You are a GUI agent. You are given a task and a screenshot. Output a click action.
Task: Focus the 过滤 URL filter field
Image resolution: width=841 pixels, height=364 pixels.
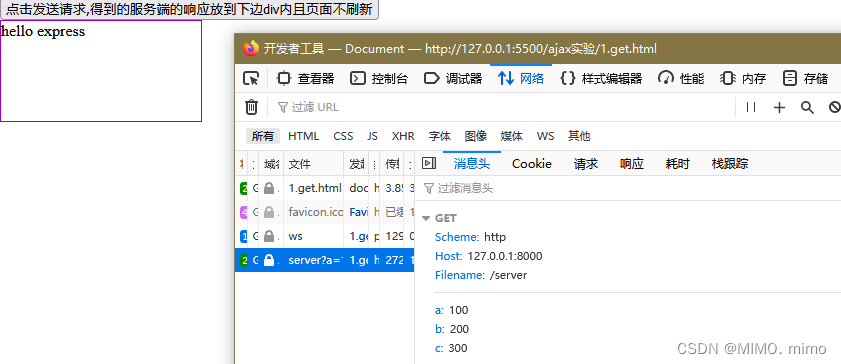coord(504,107)
